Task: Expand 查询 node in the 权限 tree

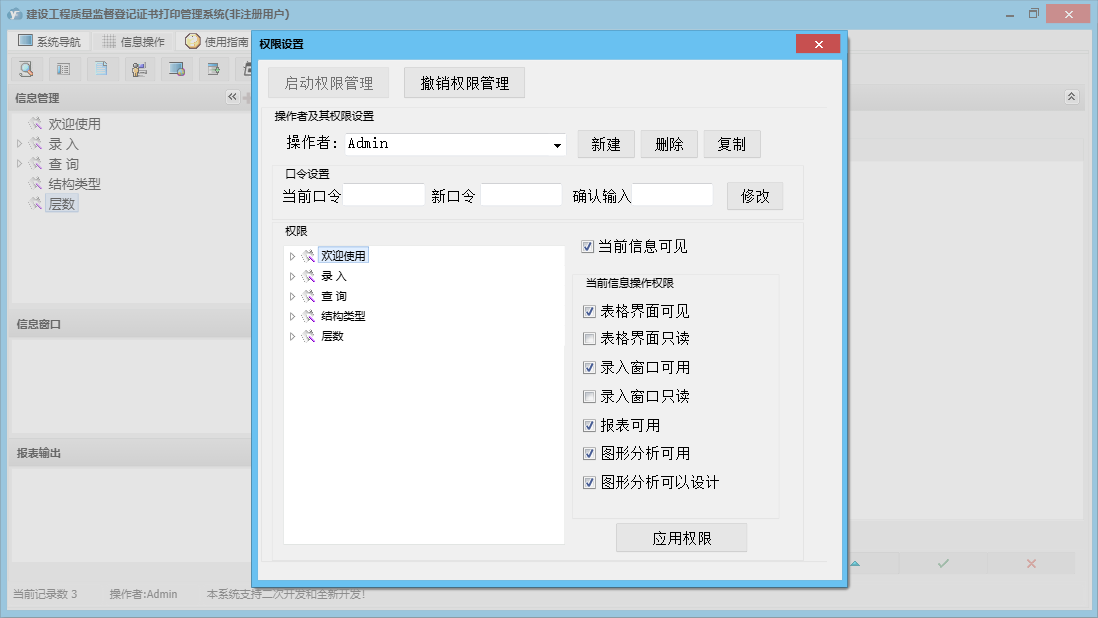Action: click(292, 297)
